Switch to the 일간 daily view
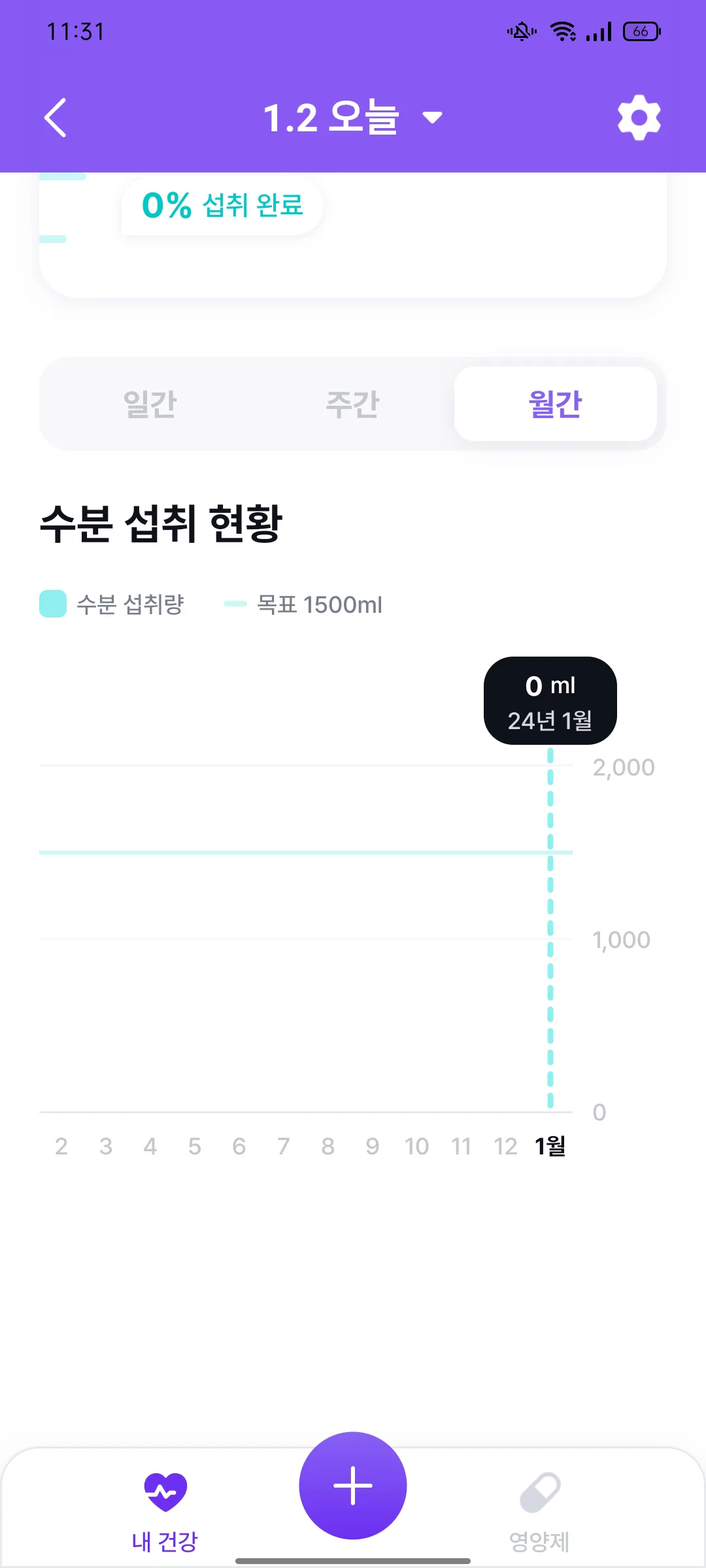Viewport: 706px width, 1568px height. [x=150, y=404]
